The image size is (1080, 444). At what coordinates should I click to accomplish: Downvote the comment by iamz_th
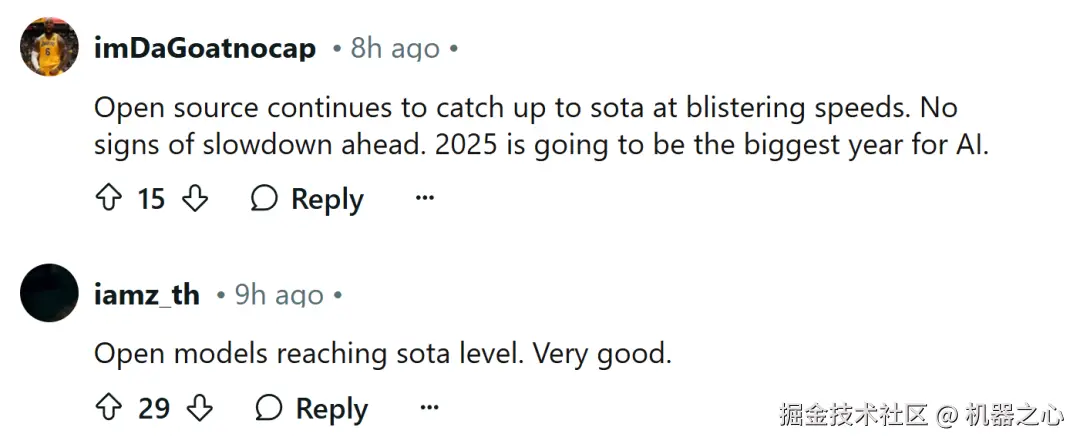click(200, 408)
